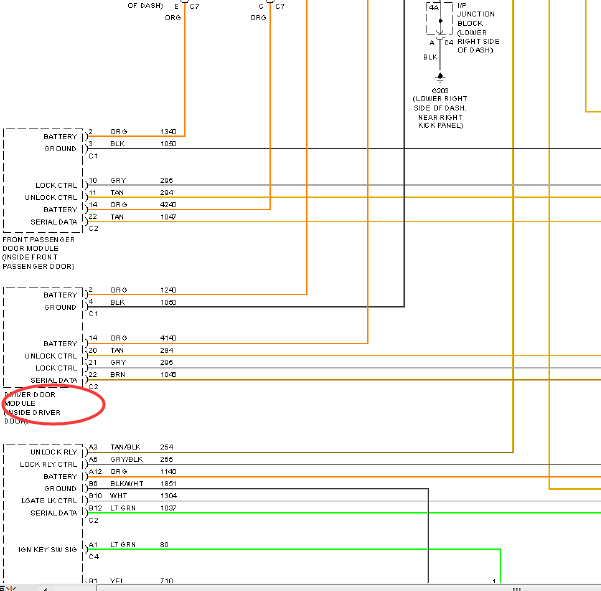Click the UNLOCK RLY pin label
This screenshot has width=601, height=591.
[x=54, y=452]
